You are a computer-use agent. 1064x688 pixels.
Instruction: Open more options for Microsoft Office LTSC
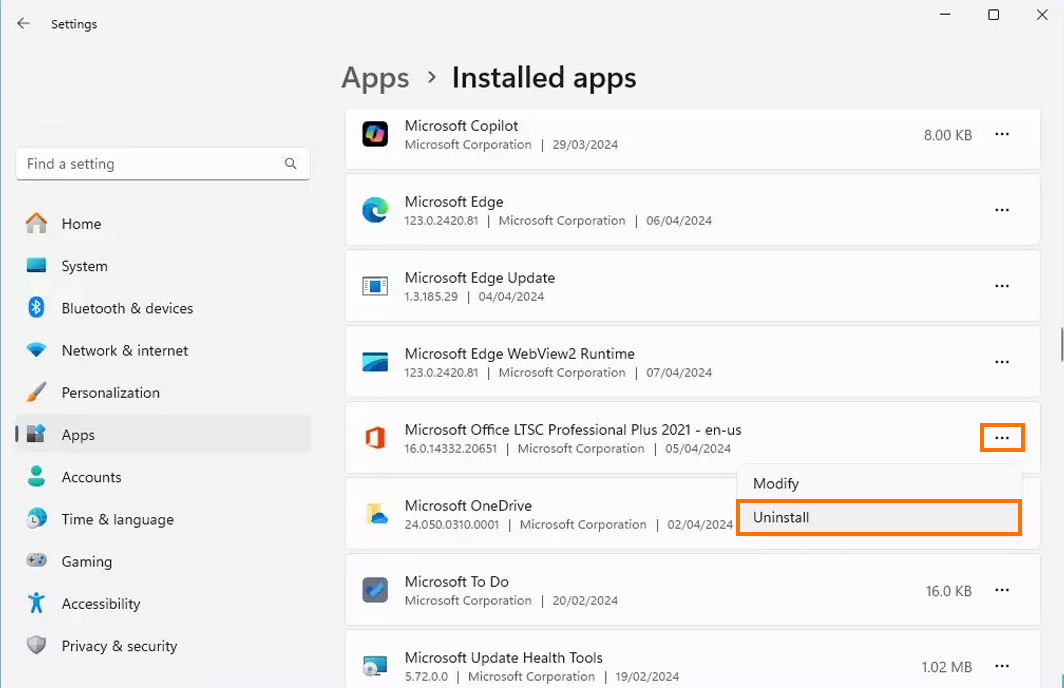tap(1002, 438)
